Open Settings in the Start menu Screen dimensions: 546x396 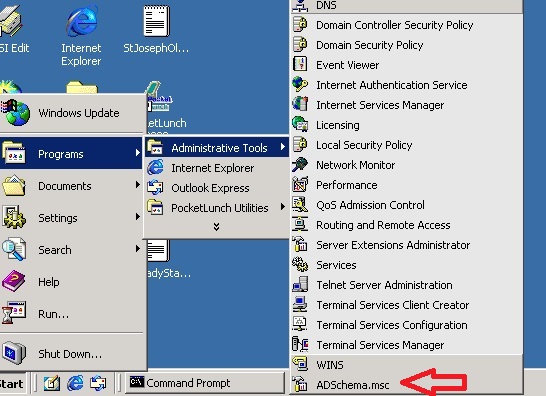(71, 218)
